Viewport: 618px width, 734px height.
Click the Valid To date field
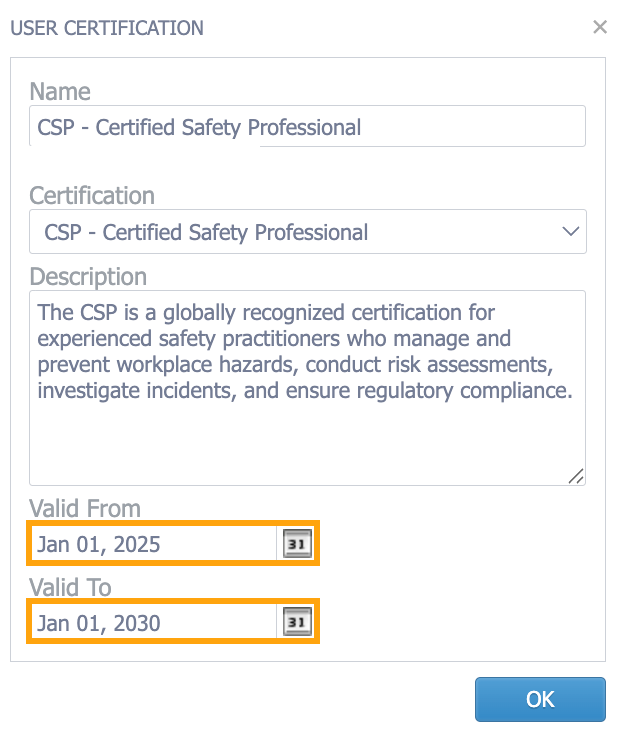(152, 623)
